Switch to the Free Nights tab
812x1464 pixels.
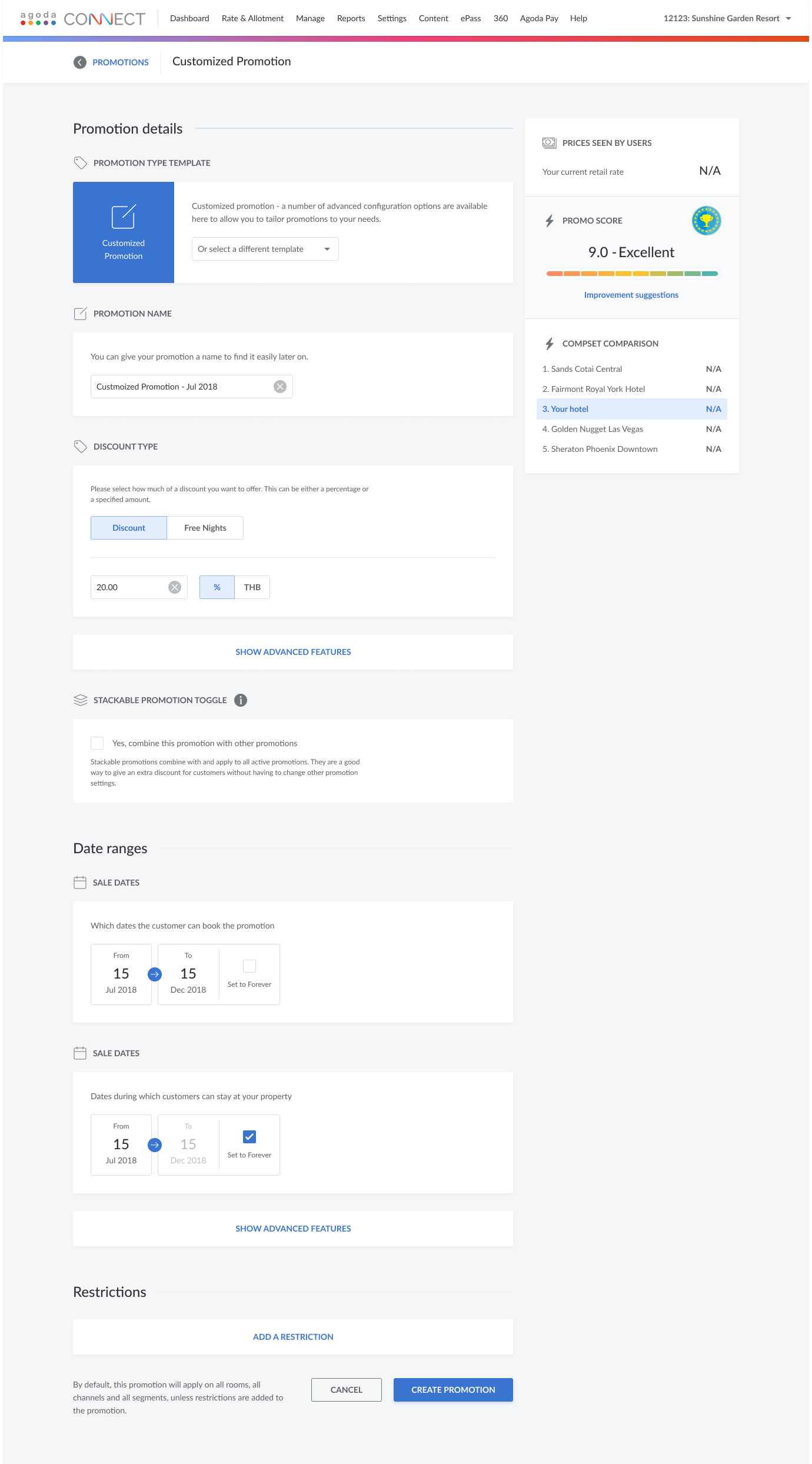coord(205,528)
